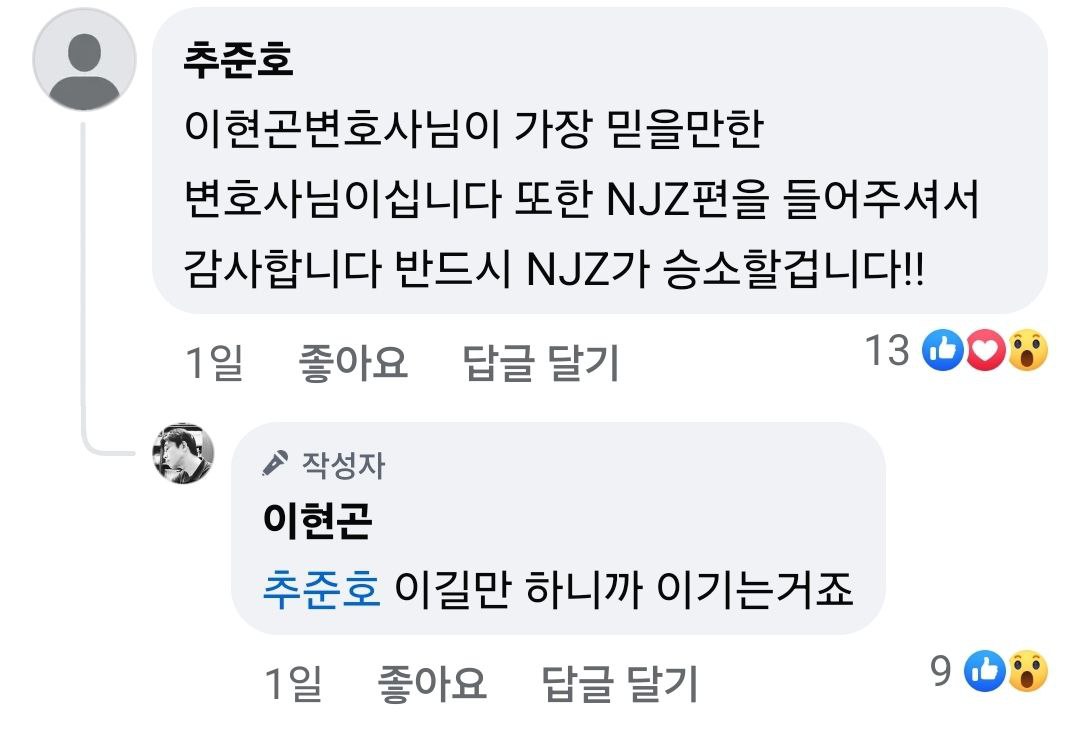
Task: Show reactions list via count 13
Action: (x=888, y=350)
